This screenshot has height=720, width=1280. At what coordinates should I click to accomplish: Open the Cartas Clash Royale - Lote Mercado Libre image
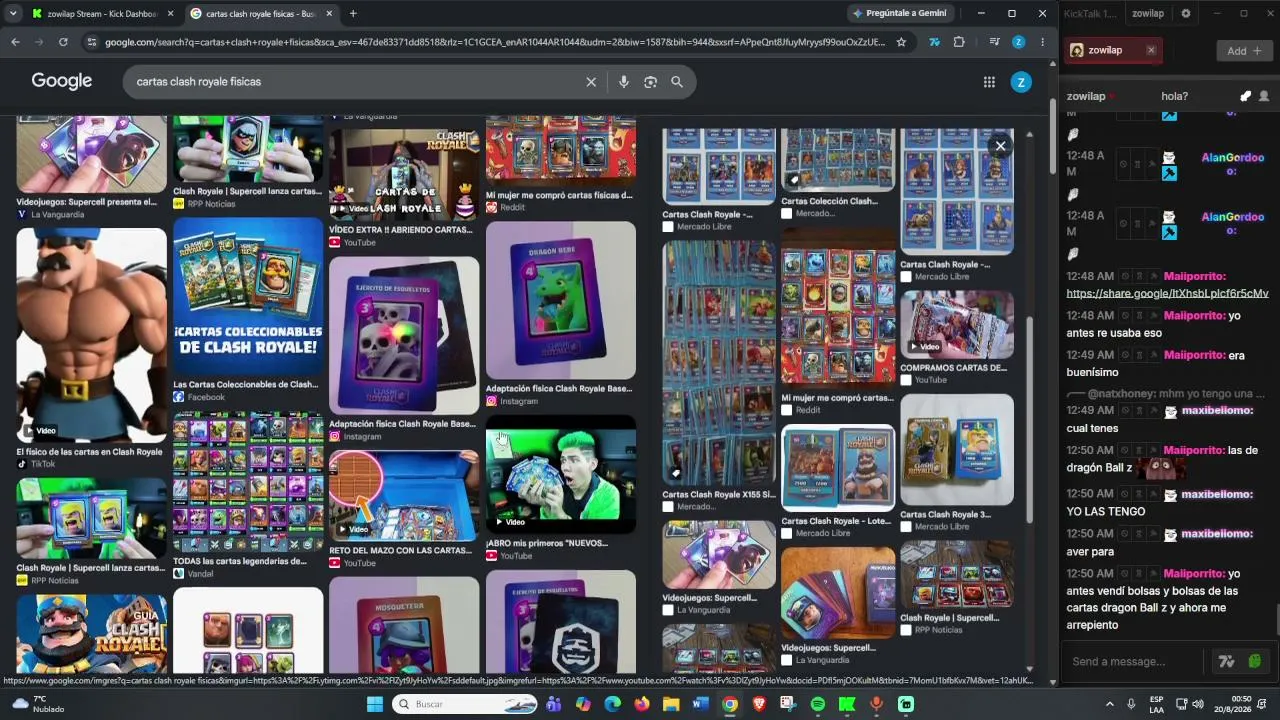point(838,468)
